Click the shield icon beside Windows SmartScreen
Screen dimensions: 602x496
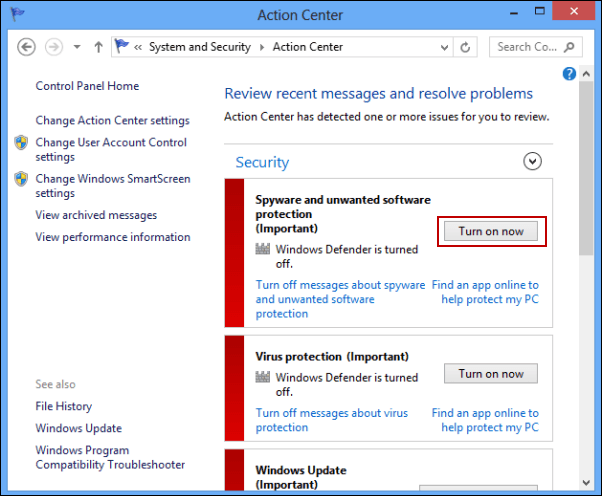pyautogui.click(x=21, y=179)
